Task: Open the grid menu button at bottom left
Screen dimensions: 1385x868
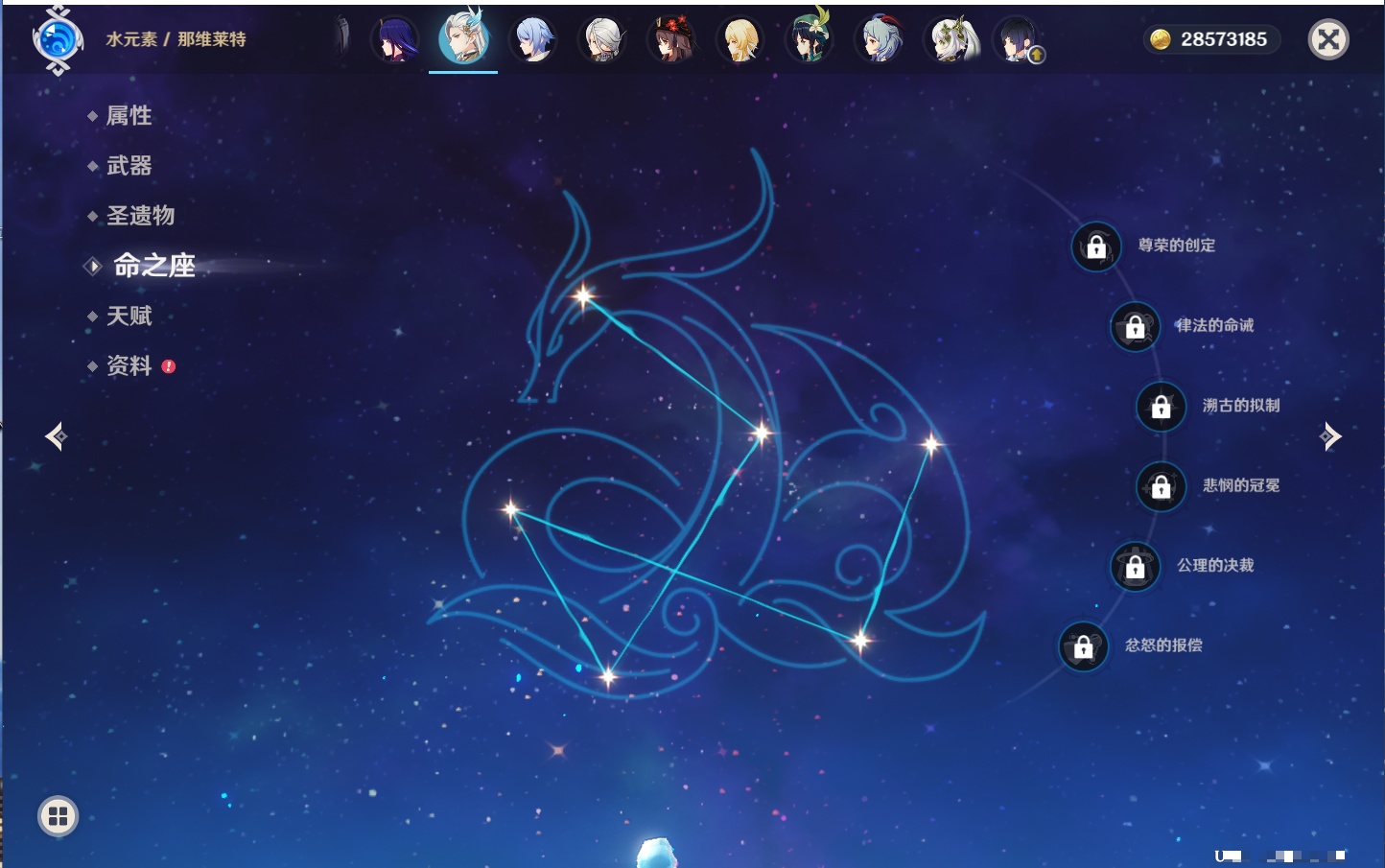Action: [x=58, y=816]
